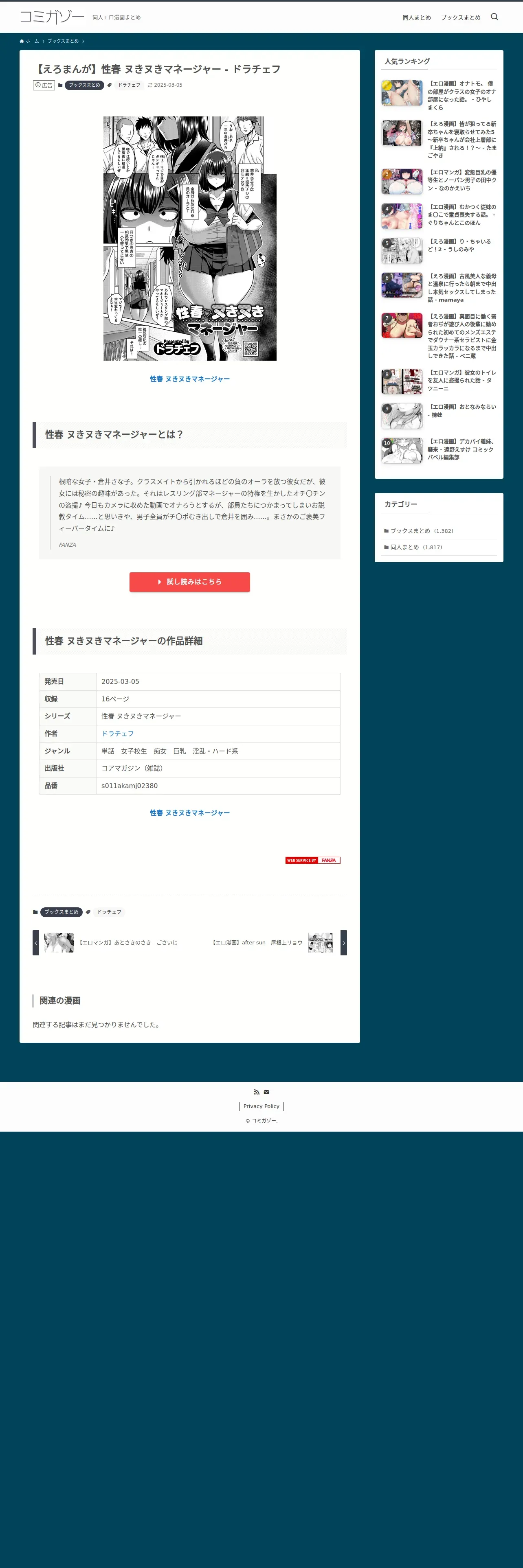Screen dimensions: 523x1568
Task: Open the large cover image
Action: click(x=190, y=238)
